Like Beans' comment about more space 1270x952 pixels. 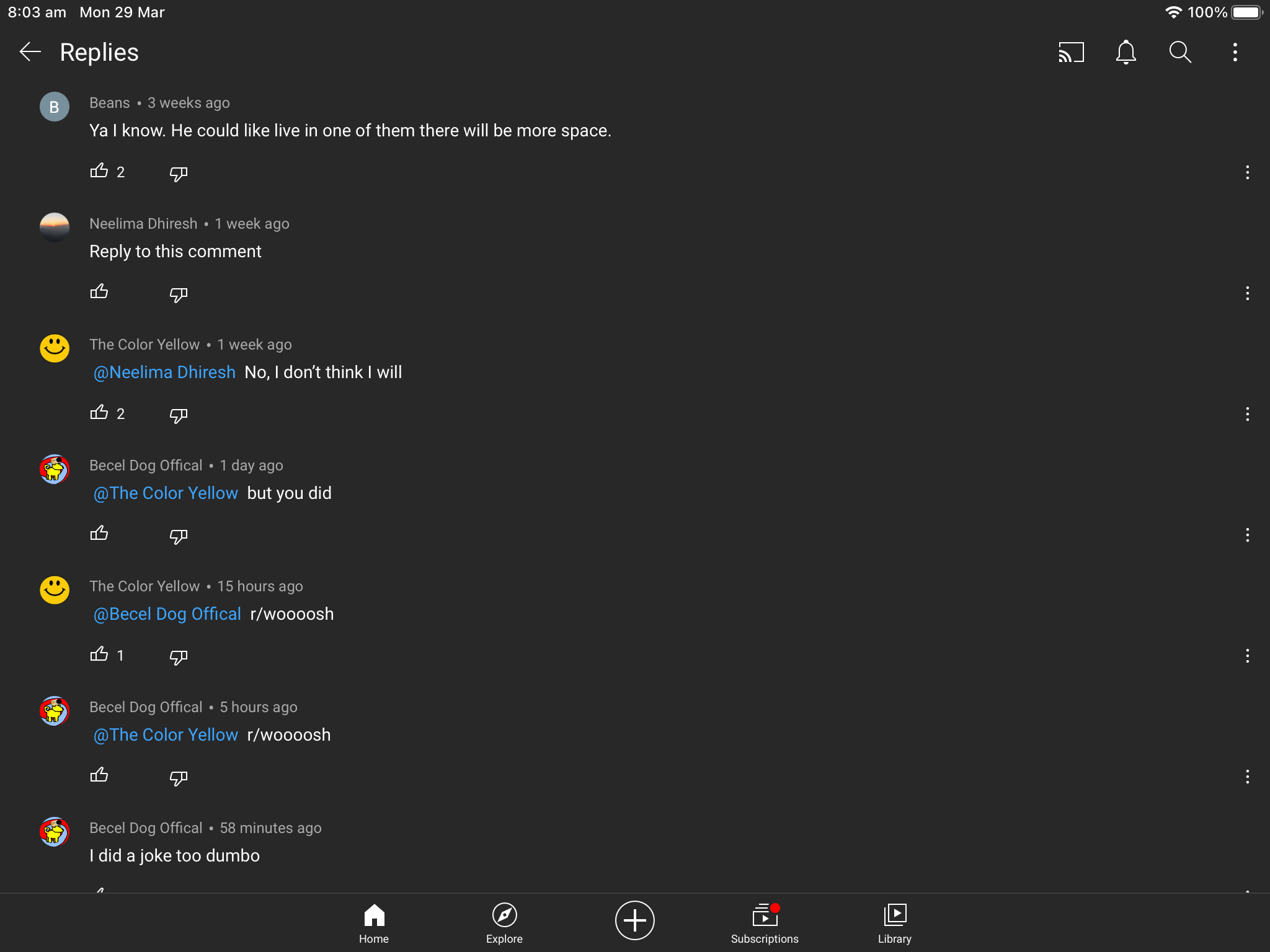(x=99, y=171)
